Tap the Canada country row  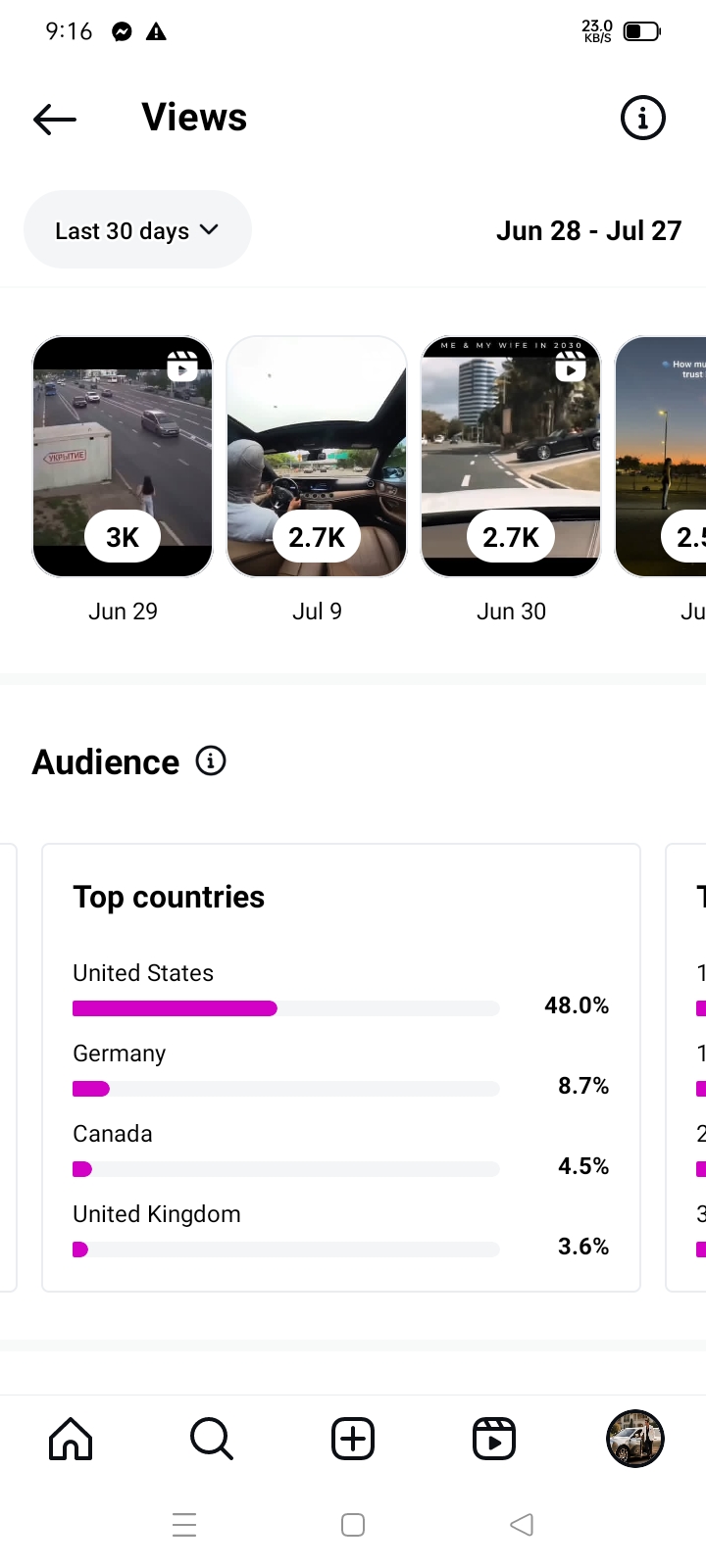coord(340,1151)
